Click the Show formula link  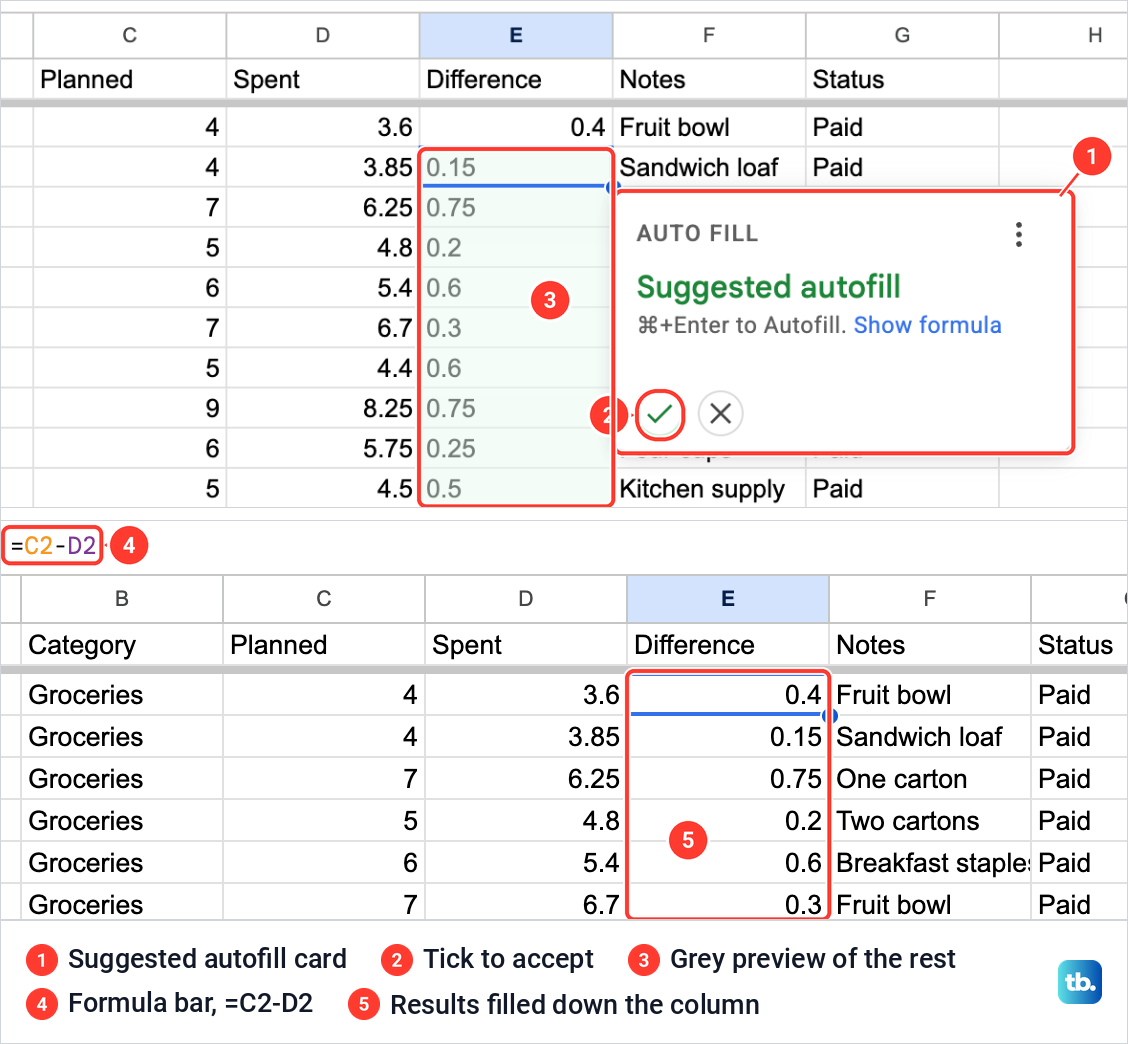[x=927, y=325]
